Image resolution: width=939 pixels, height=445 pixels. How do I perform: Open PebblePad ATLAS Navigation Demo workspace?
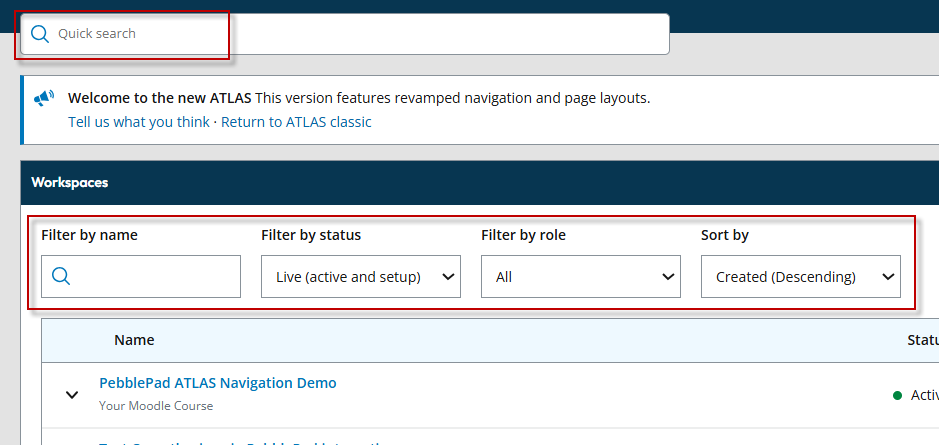[218, 383]
